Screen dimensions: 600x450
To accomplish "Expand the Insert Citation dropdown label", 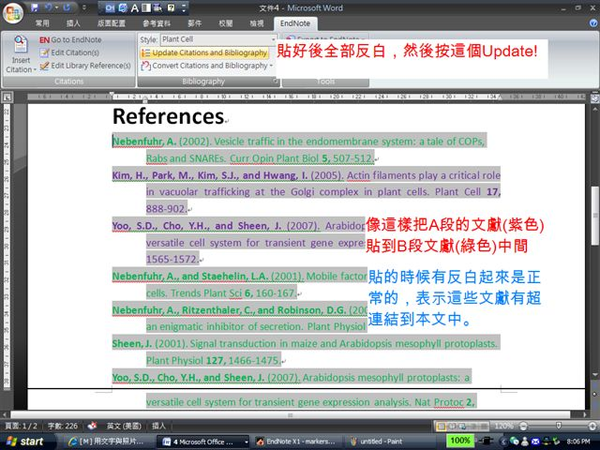I will click(x=21, y=65).
